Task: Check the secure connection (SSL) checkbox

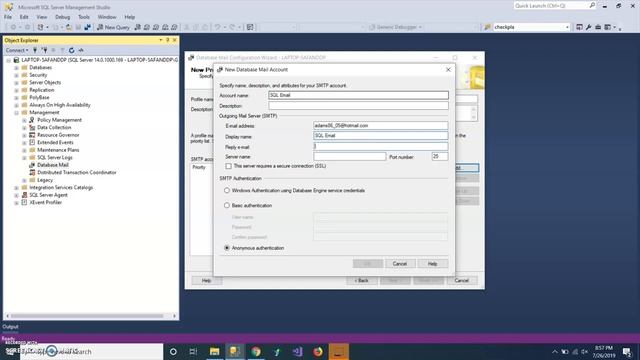Action: [x=229, y=166]
